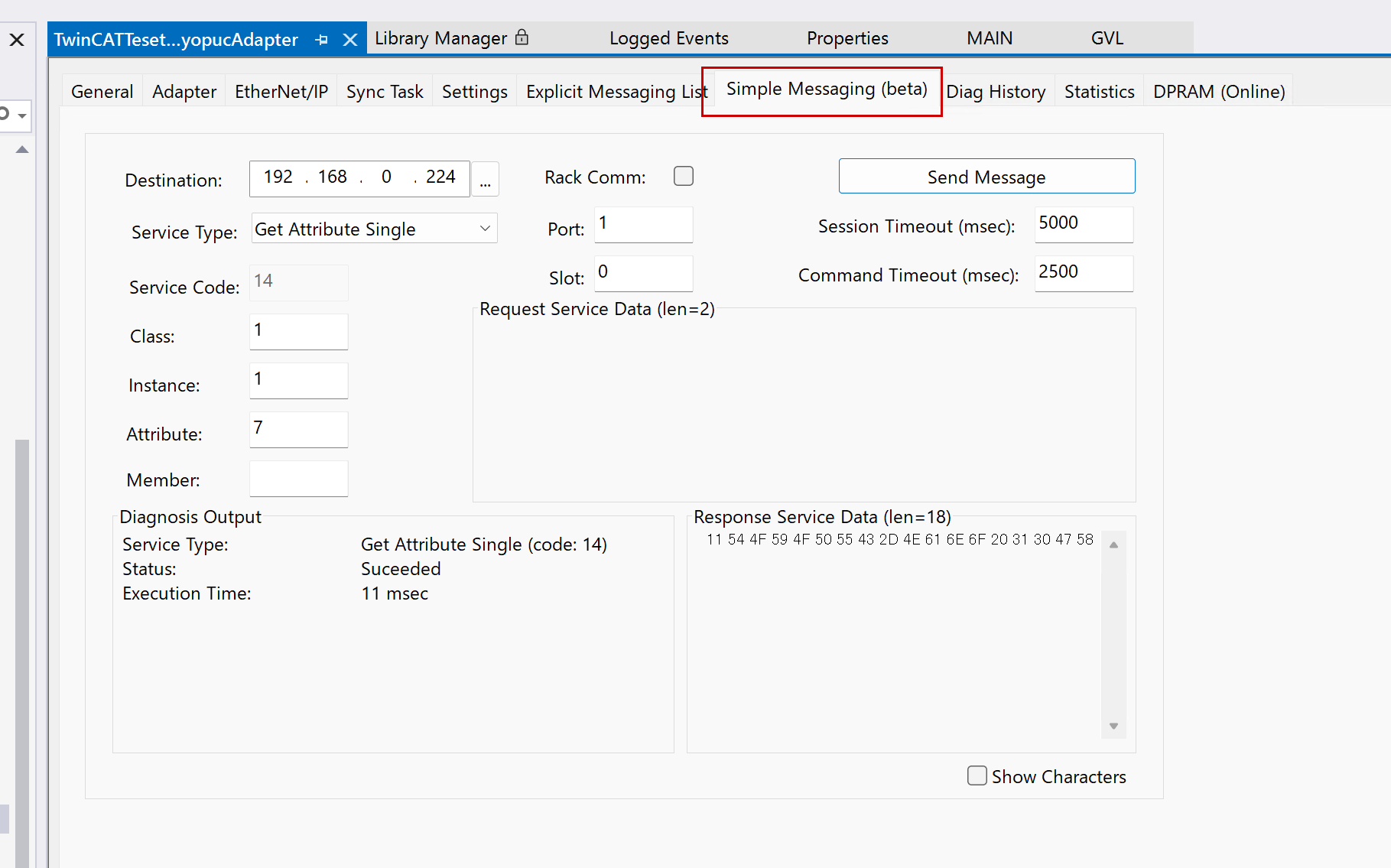Expand the left panel search dropdown arrow
Viewport: 1391px width, 868px height.
(22, 115)
